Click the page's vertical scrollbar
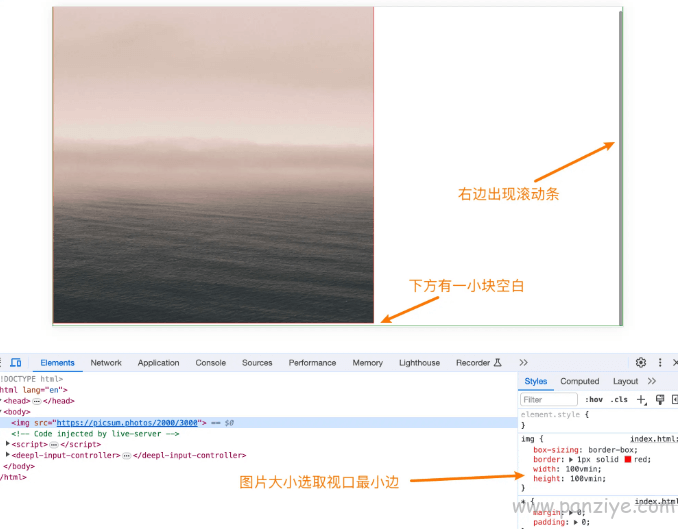Viewport: 685px width, 529px height. tap(621, 166)
